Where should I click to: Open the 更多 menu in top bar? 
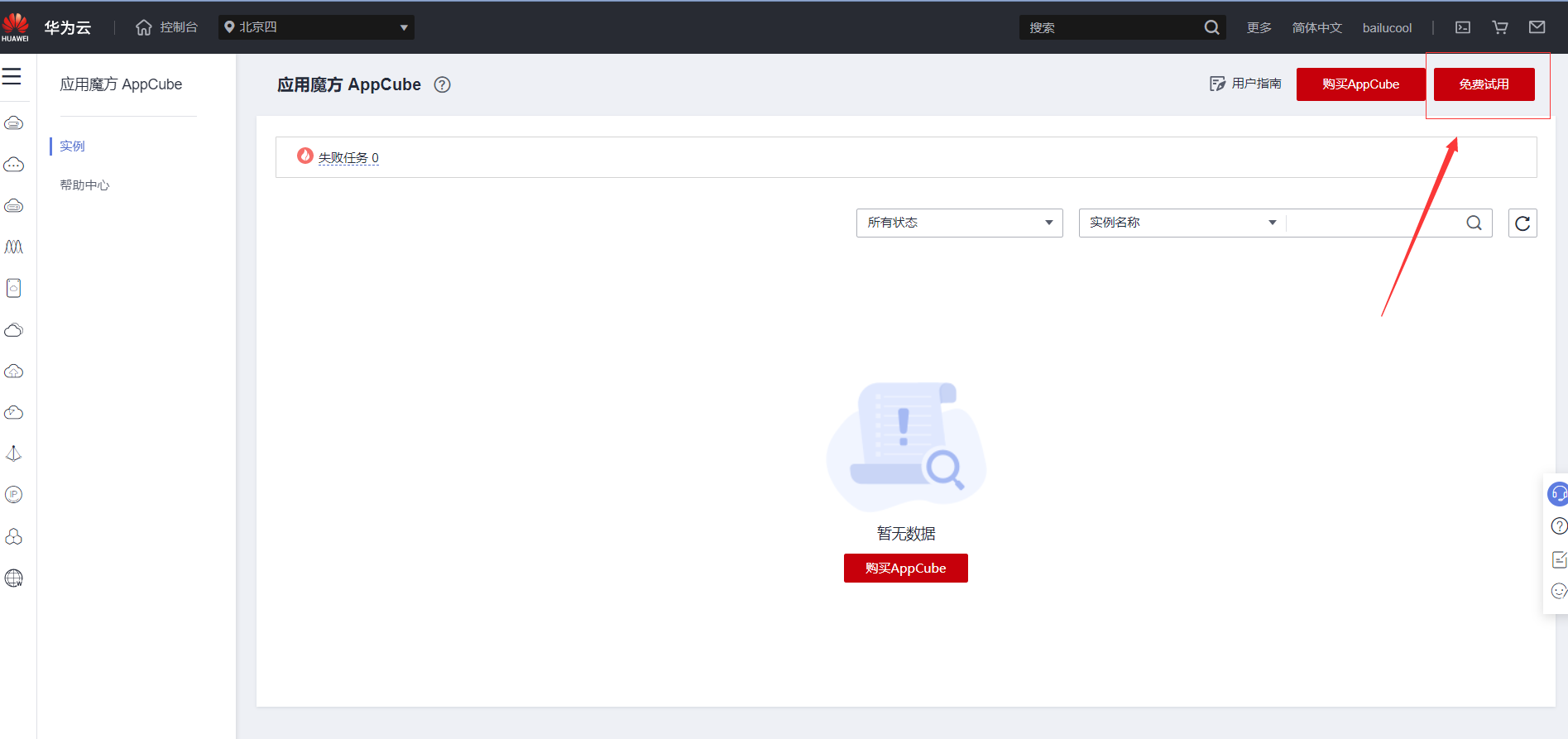point(1259,27)
